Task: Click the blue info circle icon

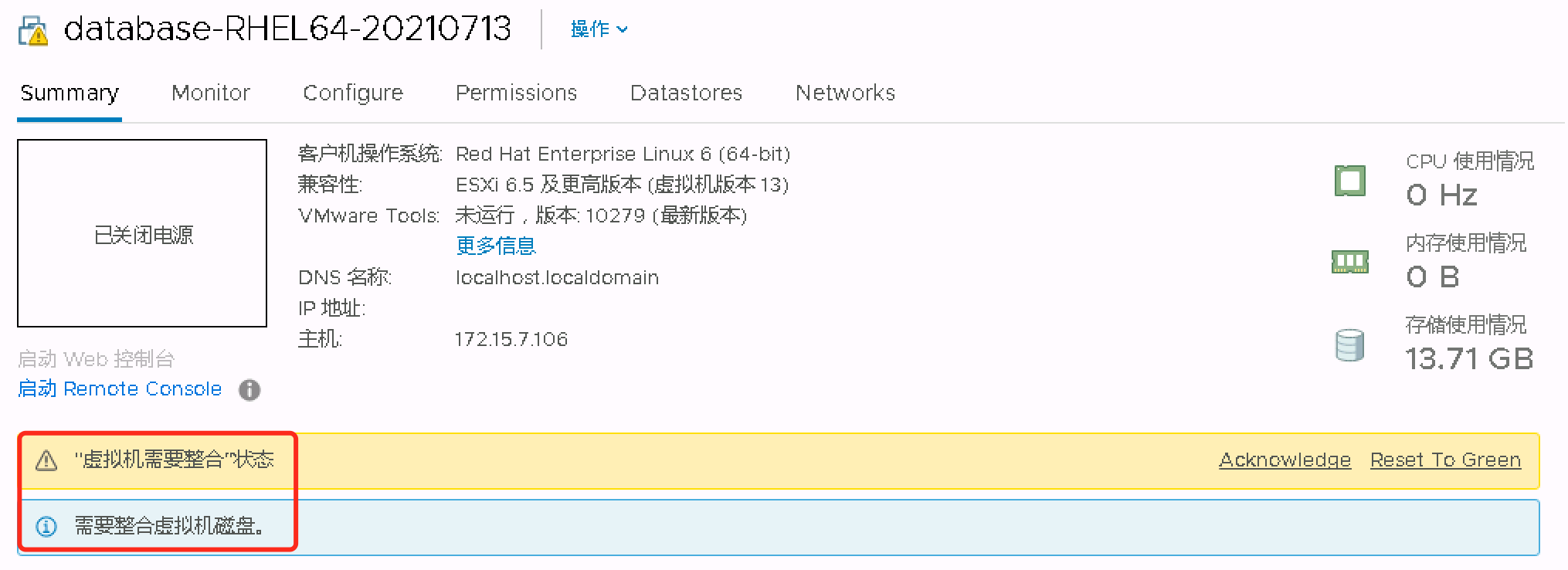Action: [x=46, y=527]
